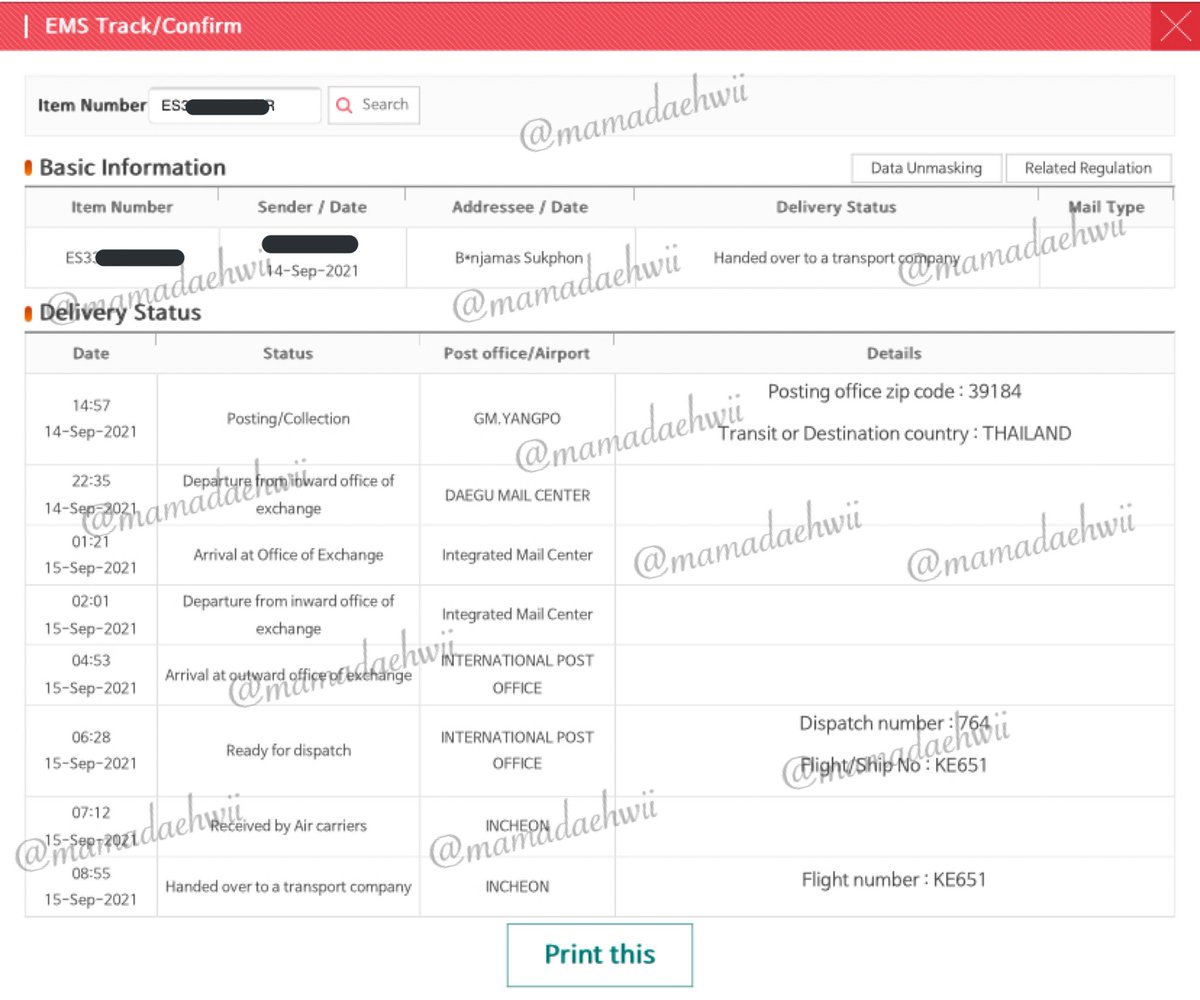Select 'Posting office zip code : 39184' text
The height and width of the screenshot is (1000, 1200).
click(x=895, y=392)
